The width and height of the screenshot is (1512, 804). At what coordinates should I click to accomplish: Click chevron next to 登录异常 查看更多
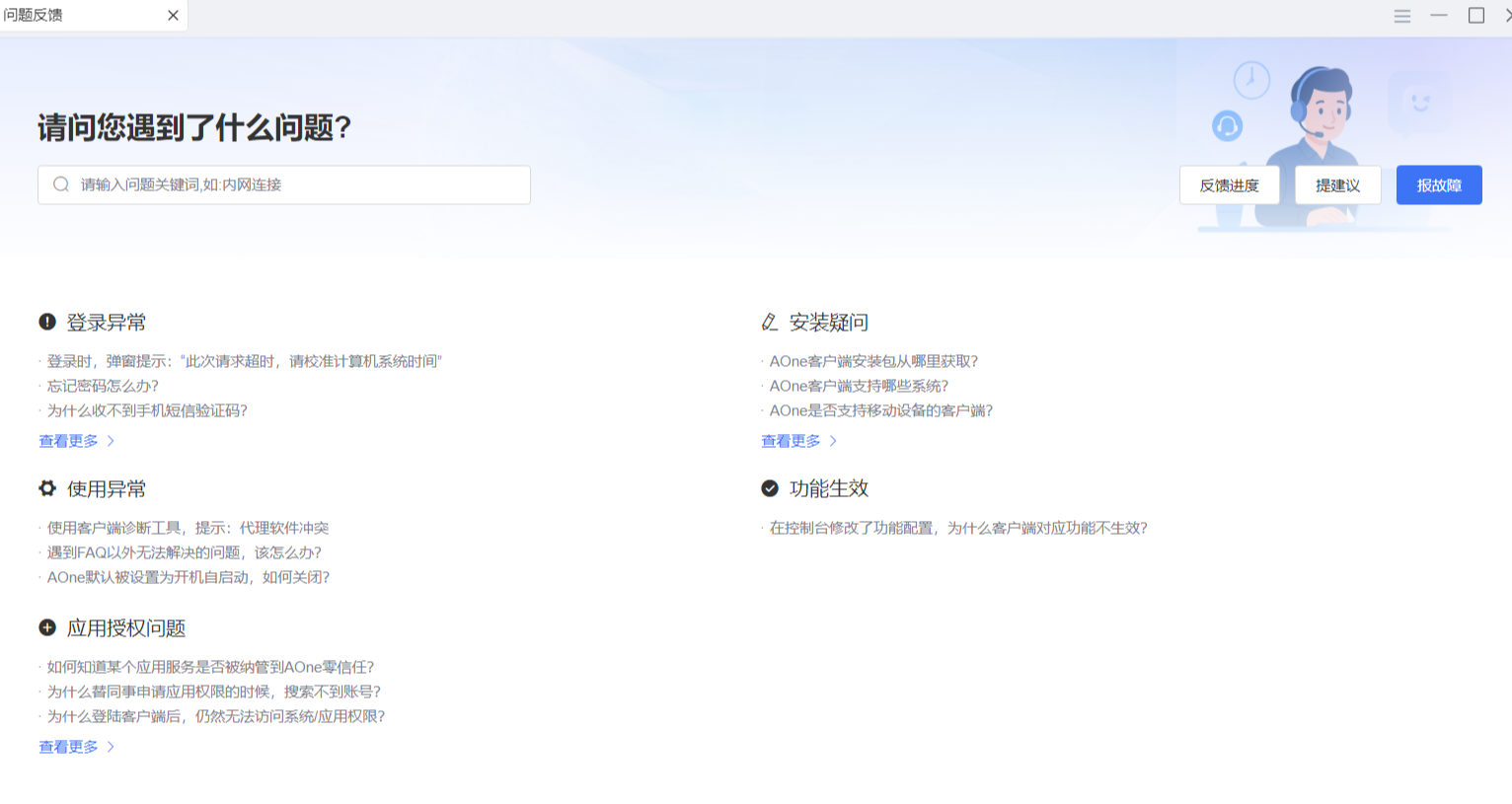pyautogui.click(x=111, y=441)
